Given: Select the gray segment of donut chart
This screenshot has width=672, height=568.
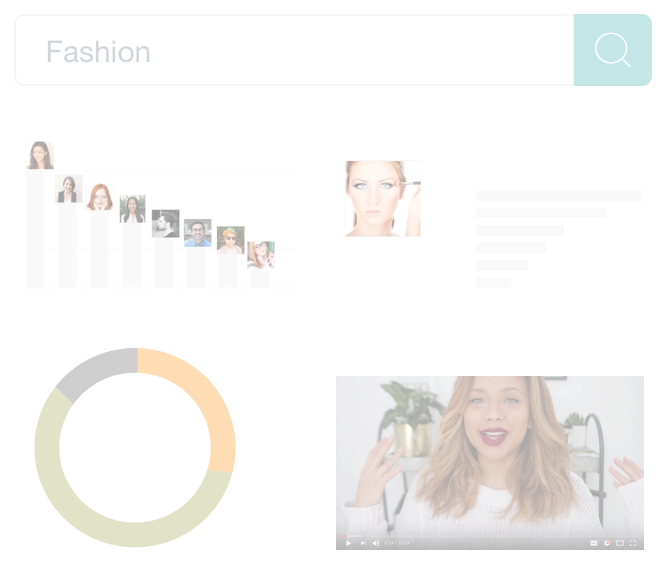Looking at the screenshot, I should [x=94, y=369].
